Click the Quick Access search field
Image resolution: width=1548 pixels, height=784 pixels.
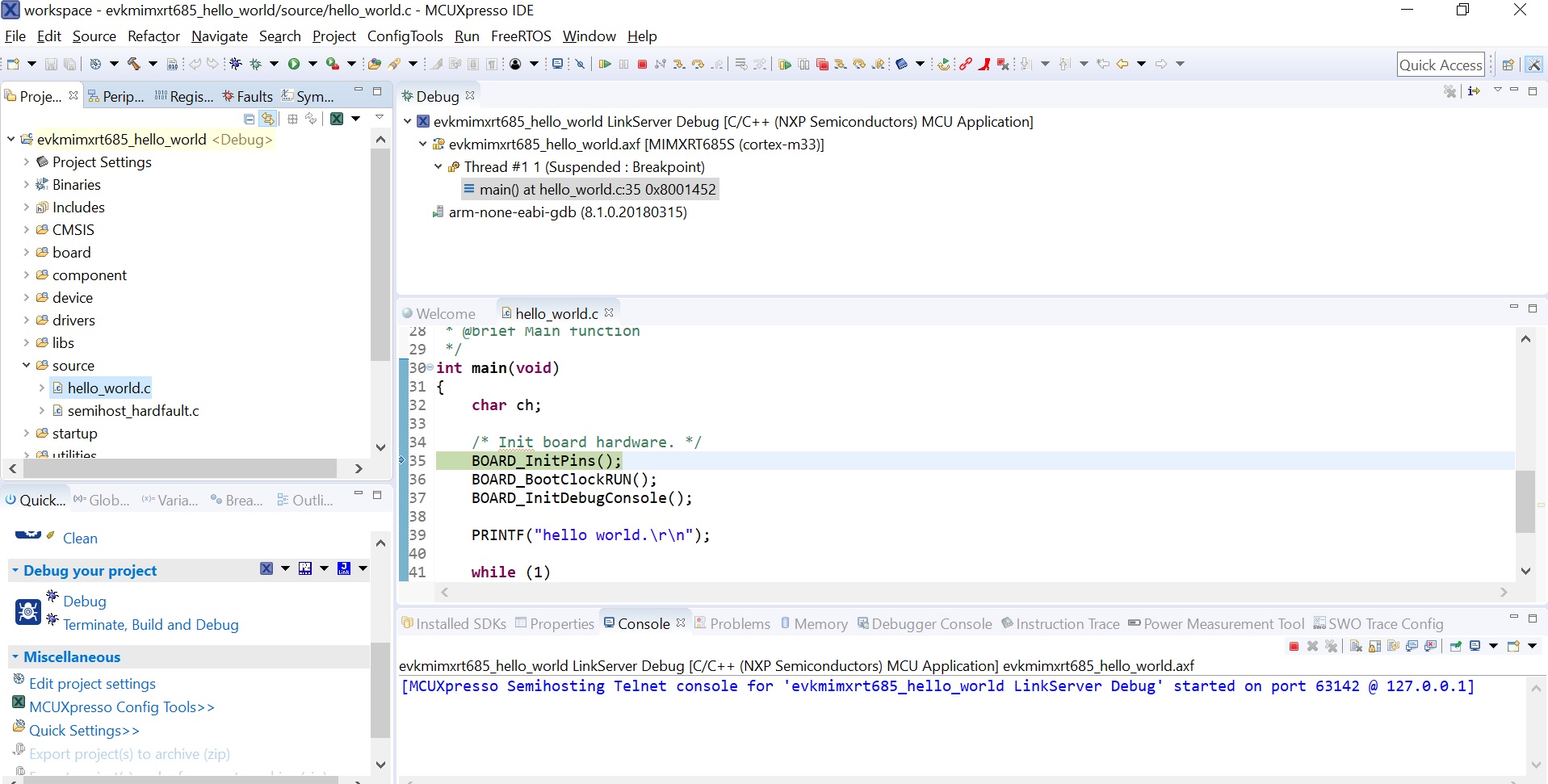click(1441, 65)
